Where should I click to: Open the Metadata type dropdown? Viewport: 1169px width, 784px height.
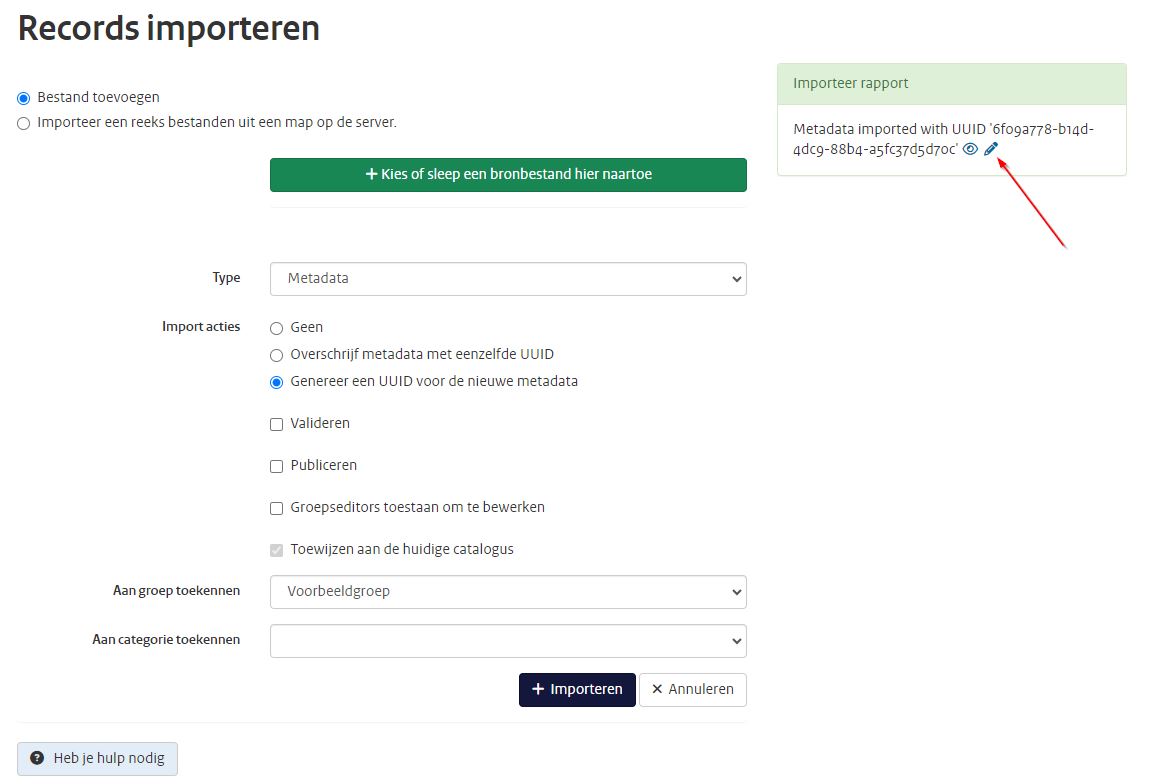pyautogui.click(x=508, y=279)
